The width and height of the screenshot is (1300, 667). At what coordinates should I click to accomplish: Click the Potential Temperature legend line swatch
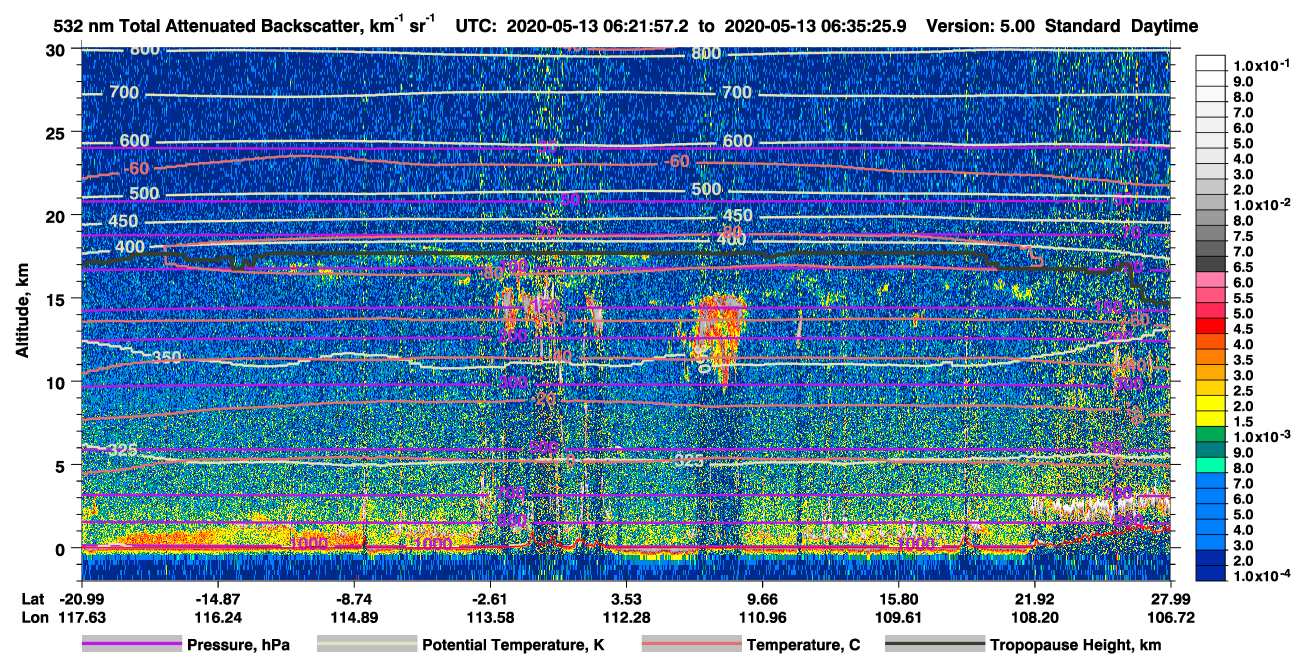point(365,645)
